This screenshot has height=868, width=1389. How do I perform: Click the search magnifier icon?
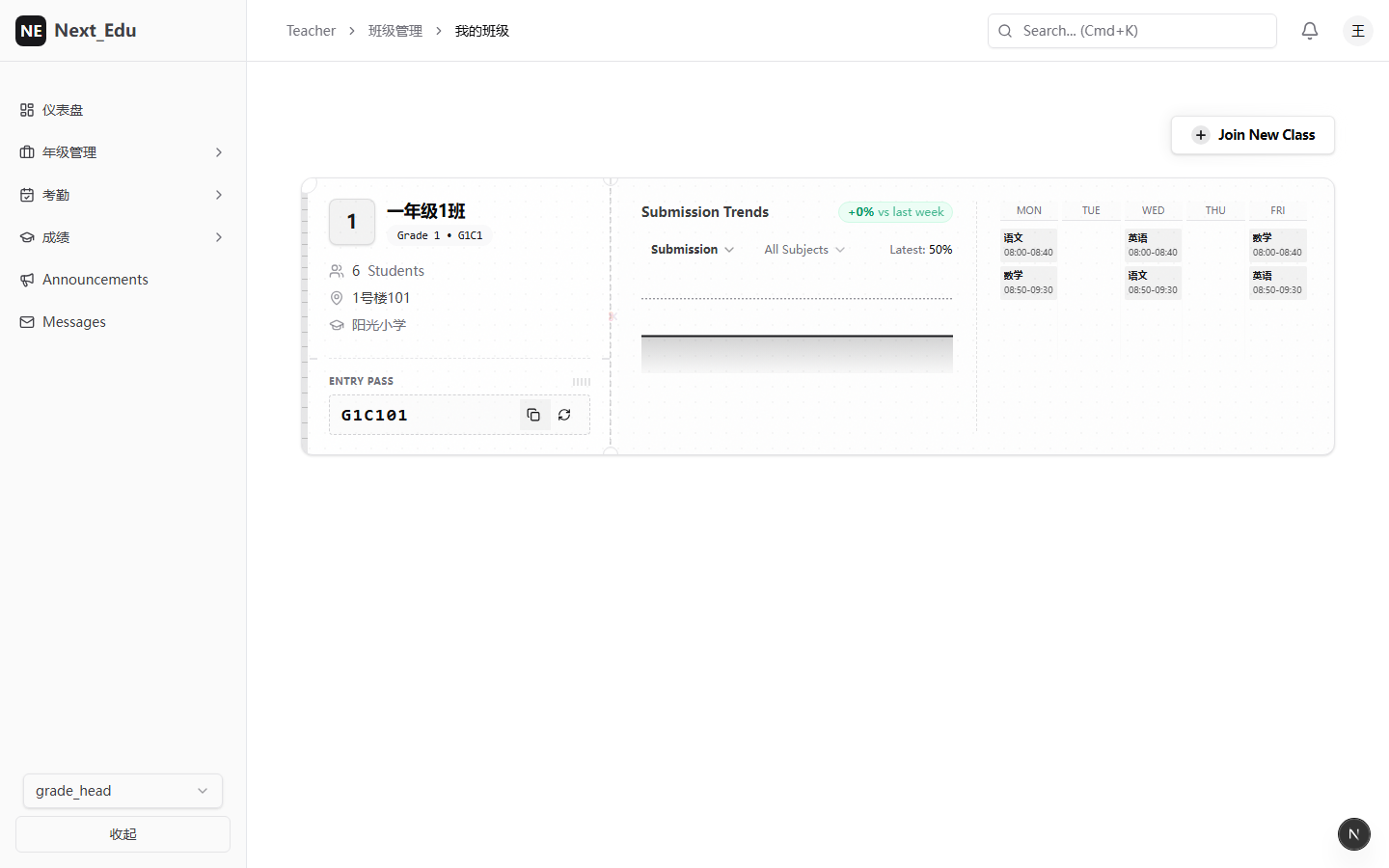tap(1005, 31)
